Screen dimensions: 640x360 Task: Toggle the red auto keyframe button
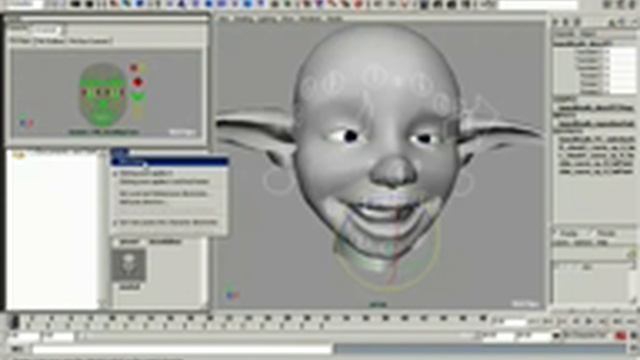pos(621,336)
